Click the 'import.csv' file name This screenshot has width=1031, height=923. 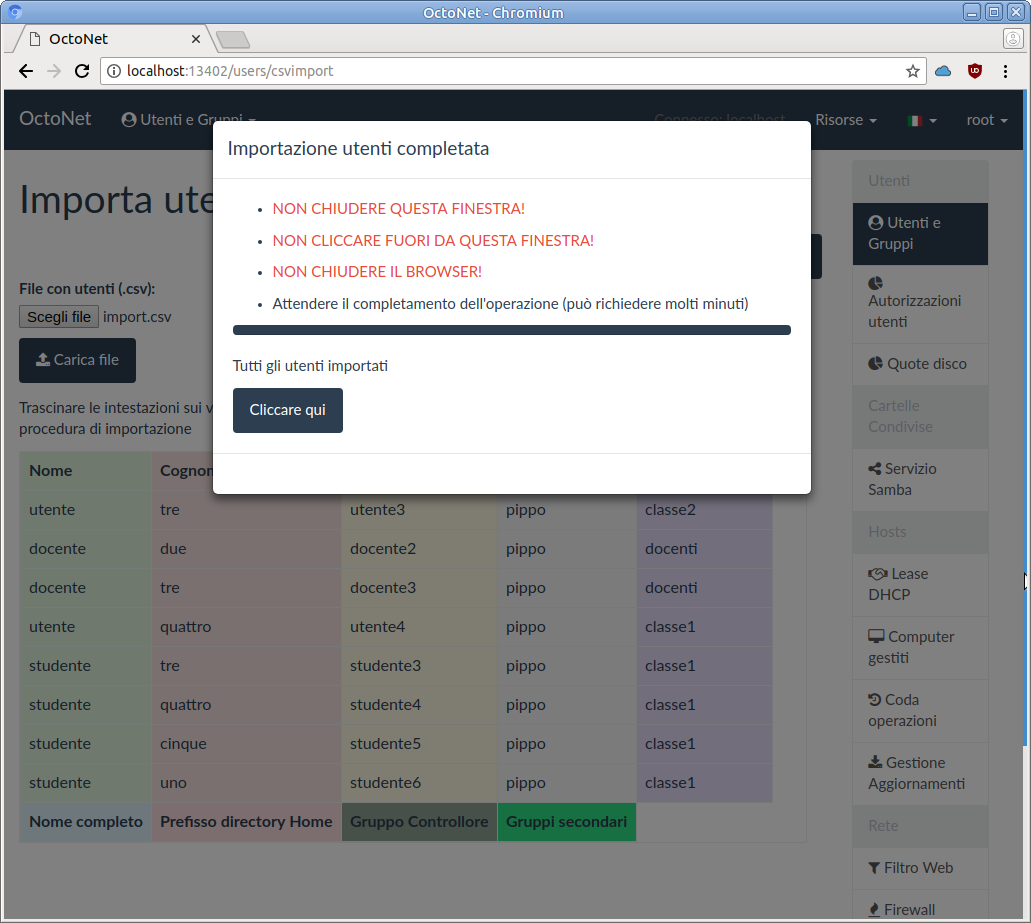coord(137,317)
